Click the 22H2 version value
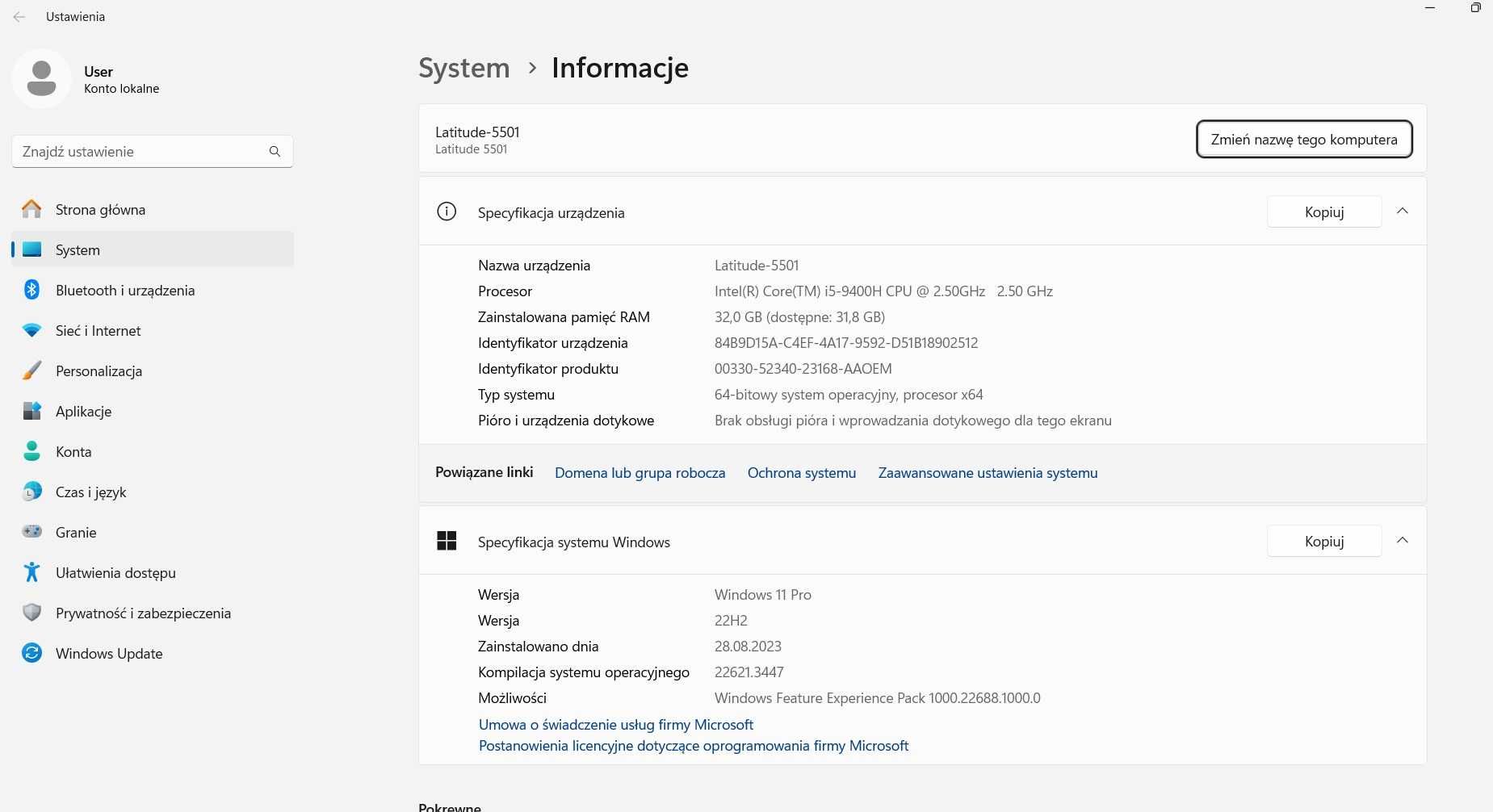The image size is (1493, 812). [731, 620]
